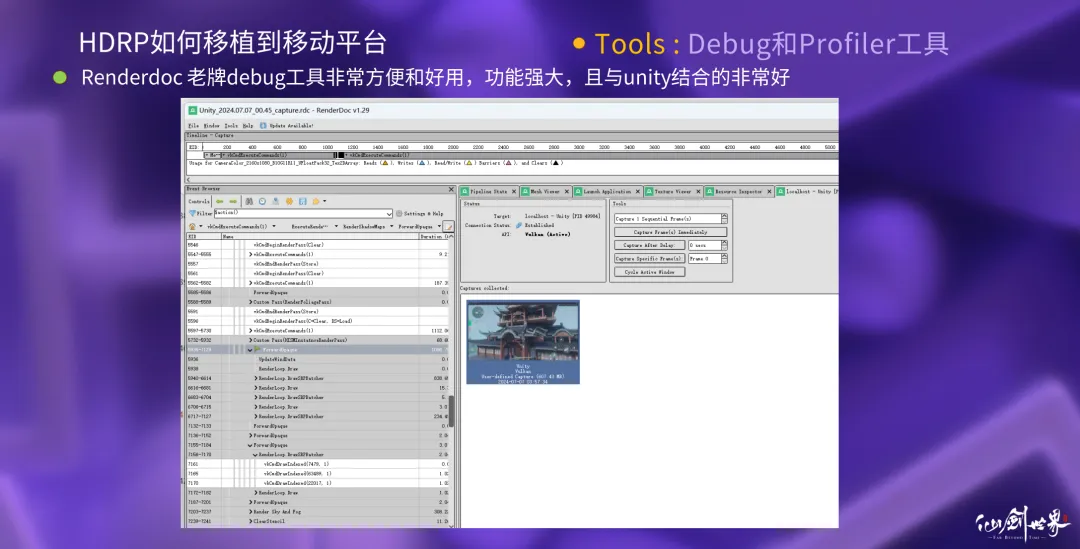Image resolution: width=1080 pixels, height=549 pixels.
Task: Click the Update Available icon in the menu bar
Action: click(263, 125)
